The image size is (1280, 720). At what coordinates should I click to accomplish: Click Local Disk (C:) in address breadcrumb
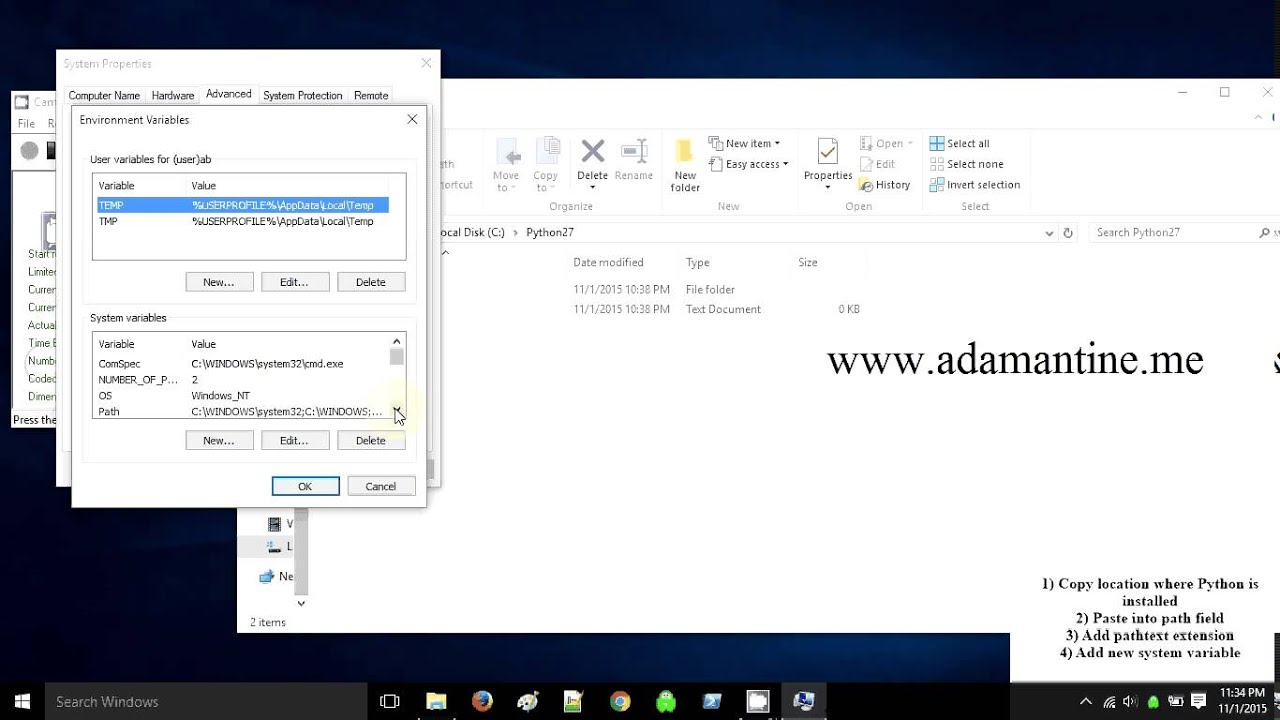coord(475,232)
